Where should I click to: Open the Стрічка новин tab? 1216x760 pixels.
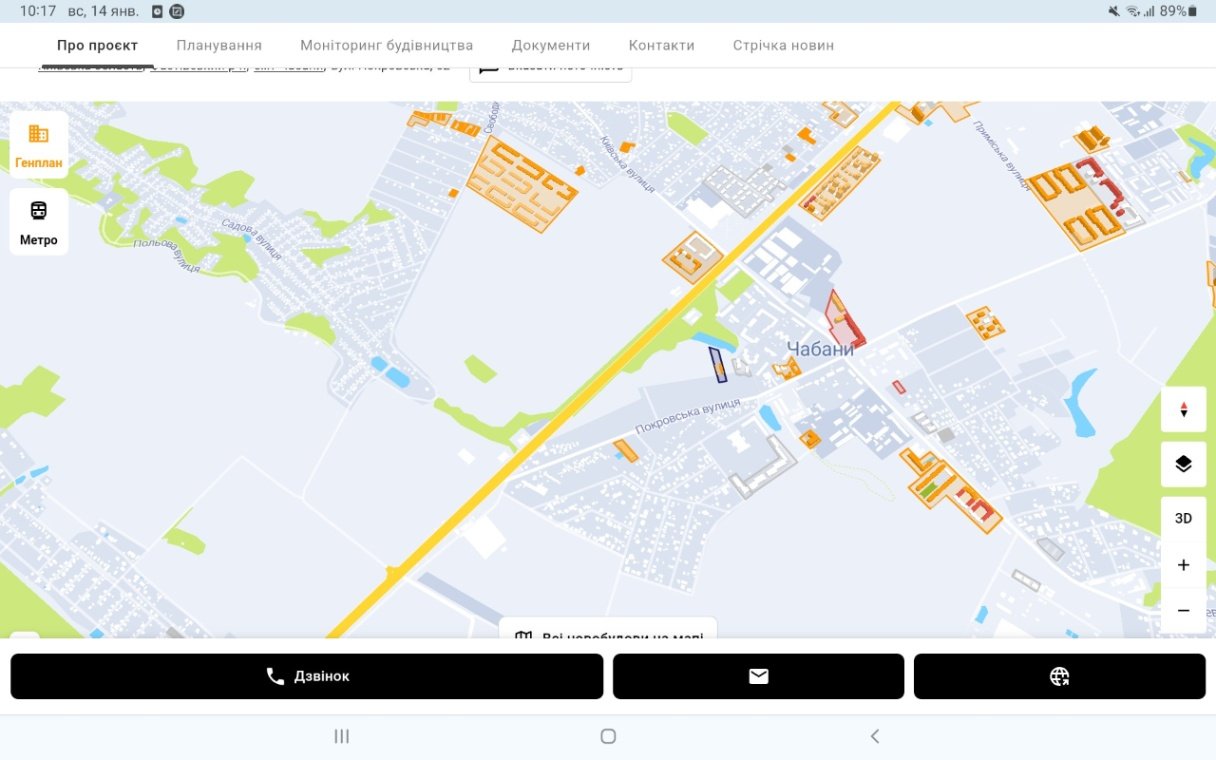pyautogui.click(x=783, y=45)
